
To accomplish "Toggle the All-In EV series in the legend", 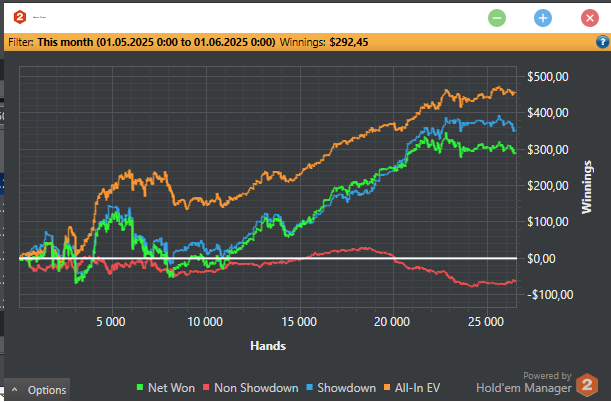I will [x=412, y=388].
